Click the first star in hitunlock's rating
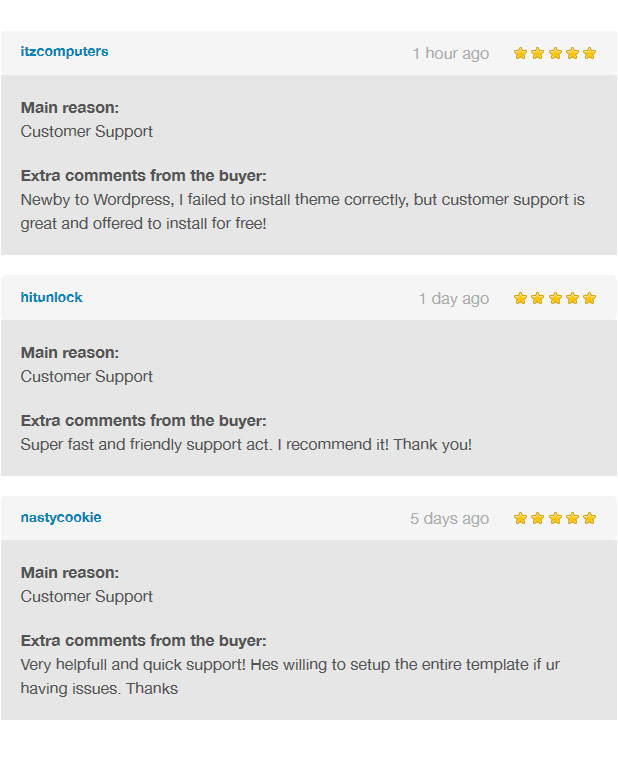The width and height of the screenshot is (618, 760). point(520,298)
